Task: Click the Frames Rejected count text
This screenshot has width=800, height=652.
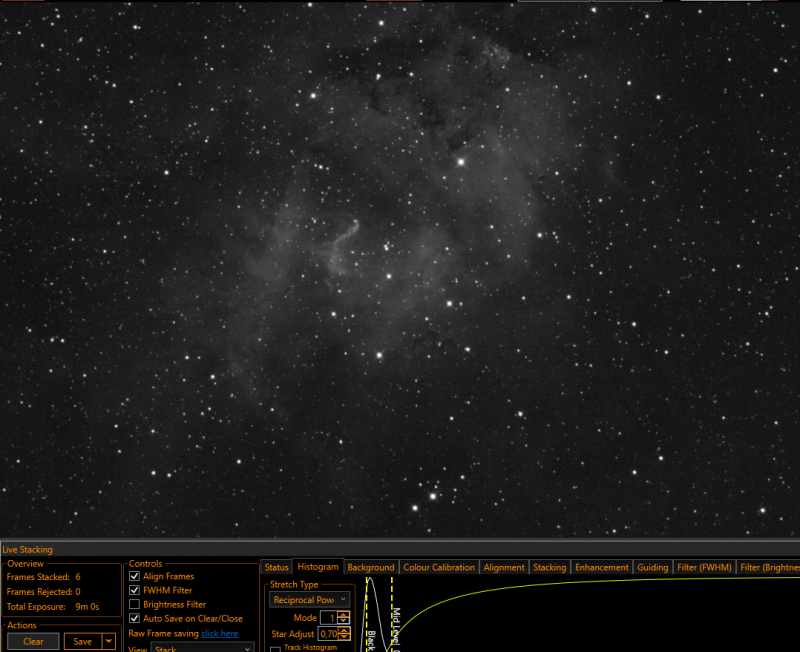Action: (43, 592)
